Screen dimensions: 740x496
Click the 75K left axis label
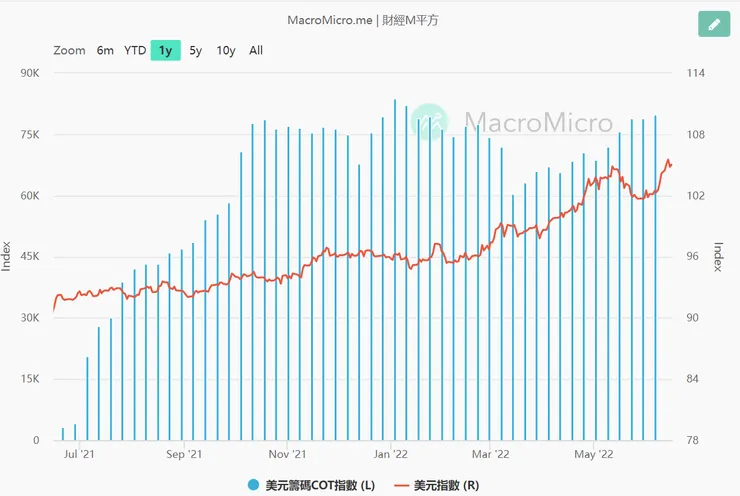tap(30, 135)
